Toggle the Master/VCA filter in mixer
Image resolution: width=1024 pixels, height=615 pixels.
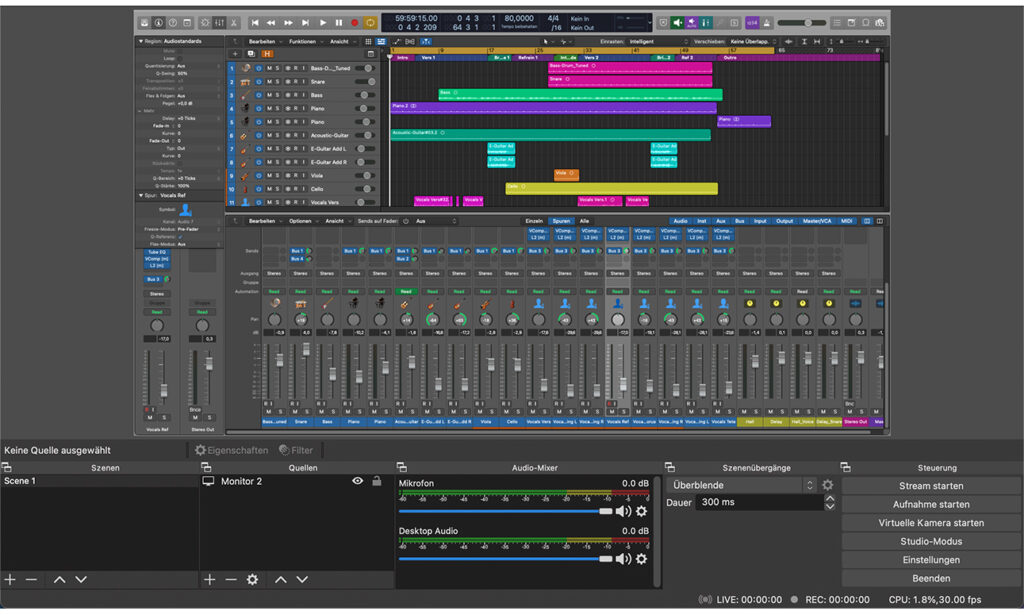click(816, 221)
